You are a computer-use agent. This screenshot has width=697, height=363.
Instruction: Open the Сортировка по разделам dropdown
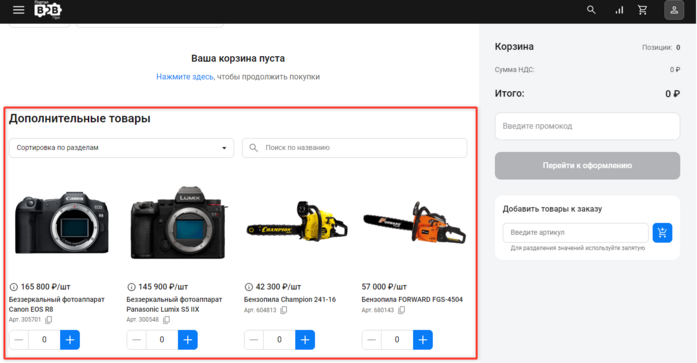point(121,148)
